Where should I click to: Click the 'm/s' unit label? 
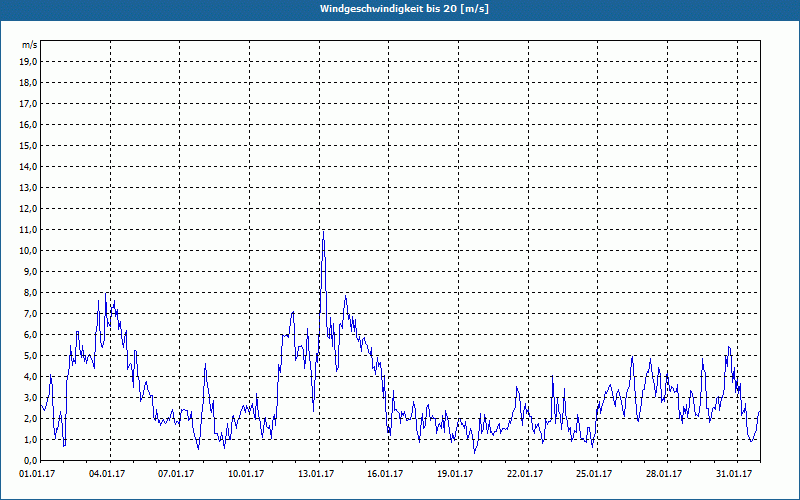29,45
